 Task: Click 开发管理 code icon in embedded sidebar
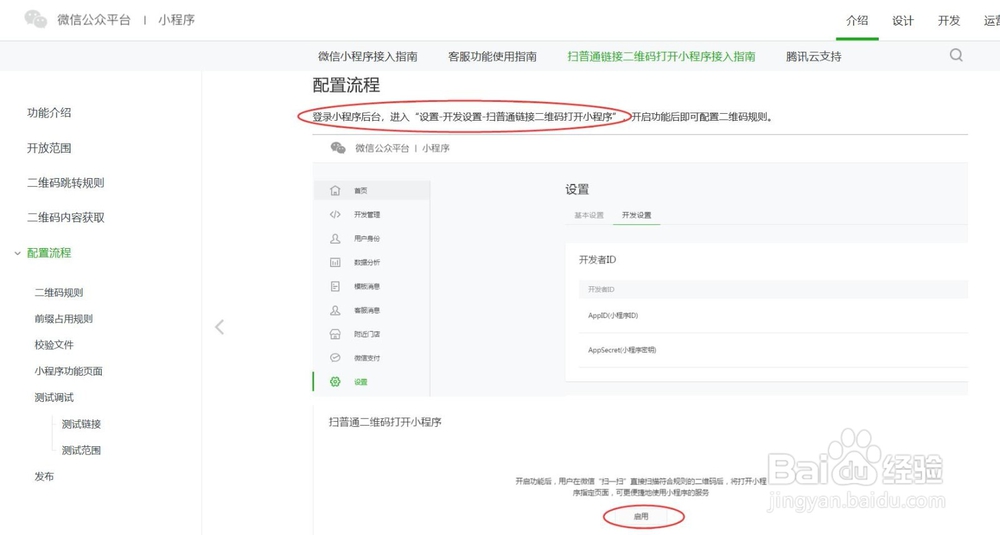pyautogui.click(x=335, y=214)
